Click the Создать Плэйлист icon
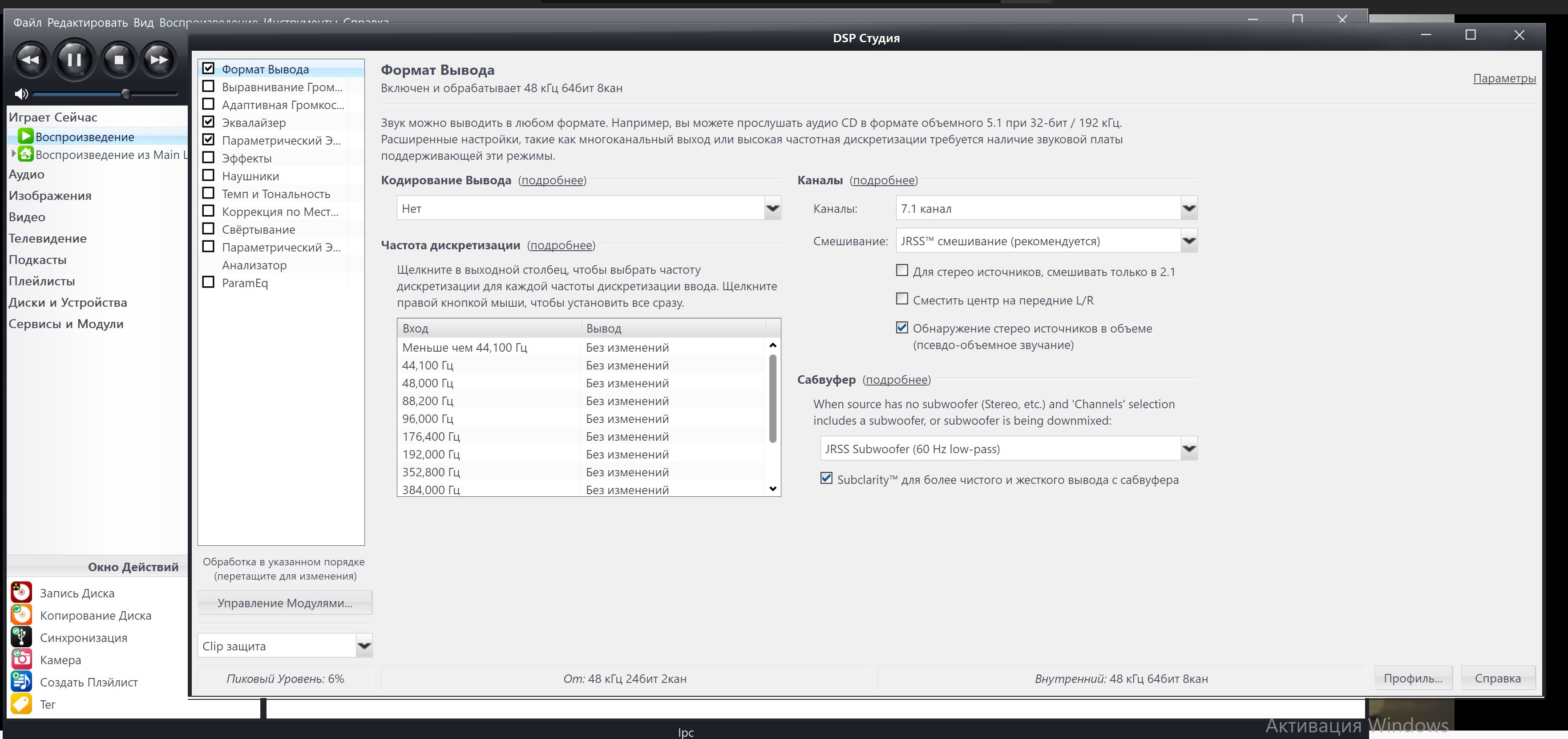Screen dimensions: 1568x739 [21, 682]
